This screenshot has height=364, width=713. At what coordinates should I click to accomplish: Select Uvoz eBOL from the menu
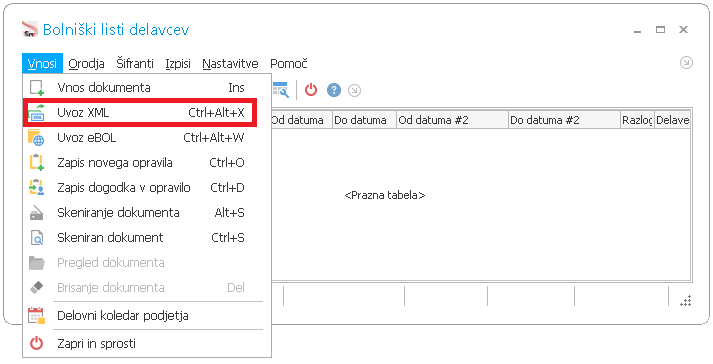click(147, 137)
